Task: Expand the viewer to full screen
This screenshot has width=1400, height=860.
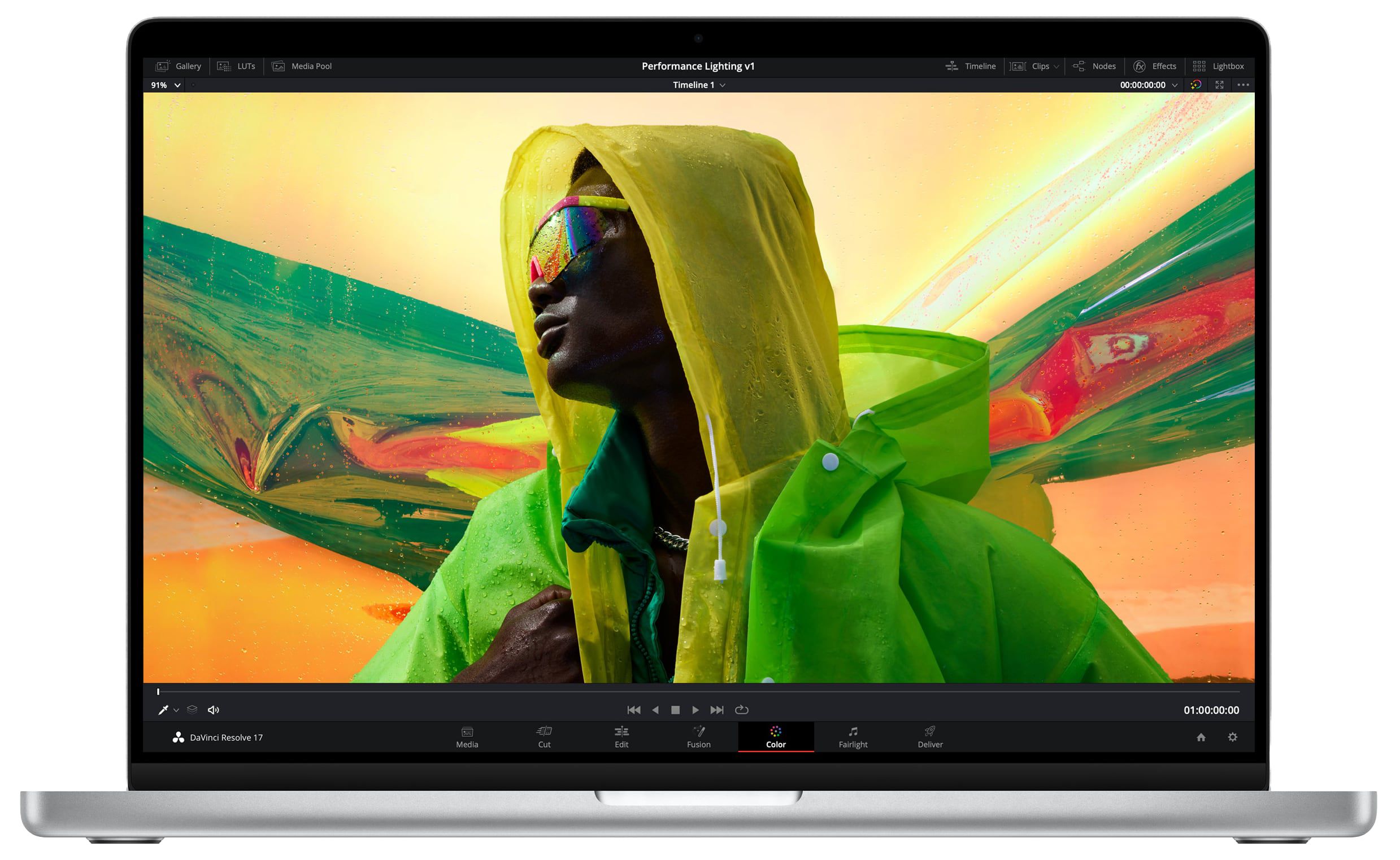Action: tap(1220, 85)
